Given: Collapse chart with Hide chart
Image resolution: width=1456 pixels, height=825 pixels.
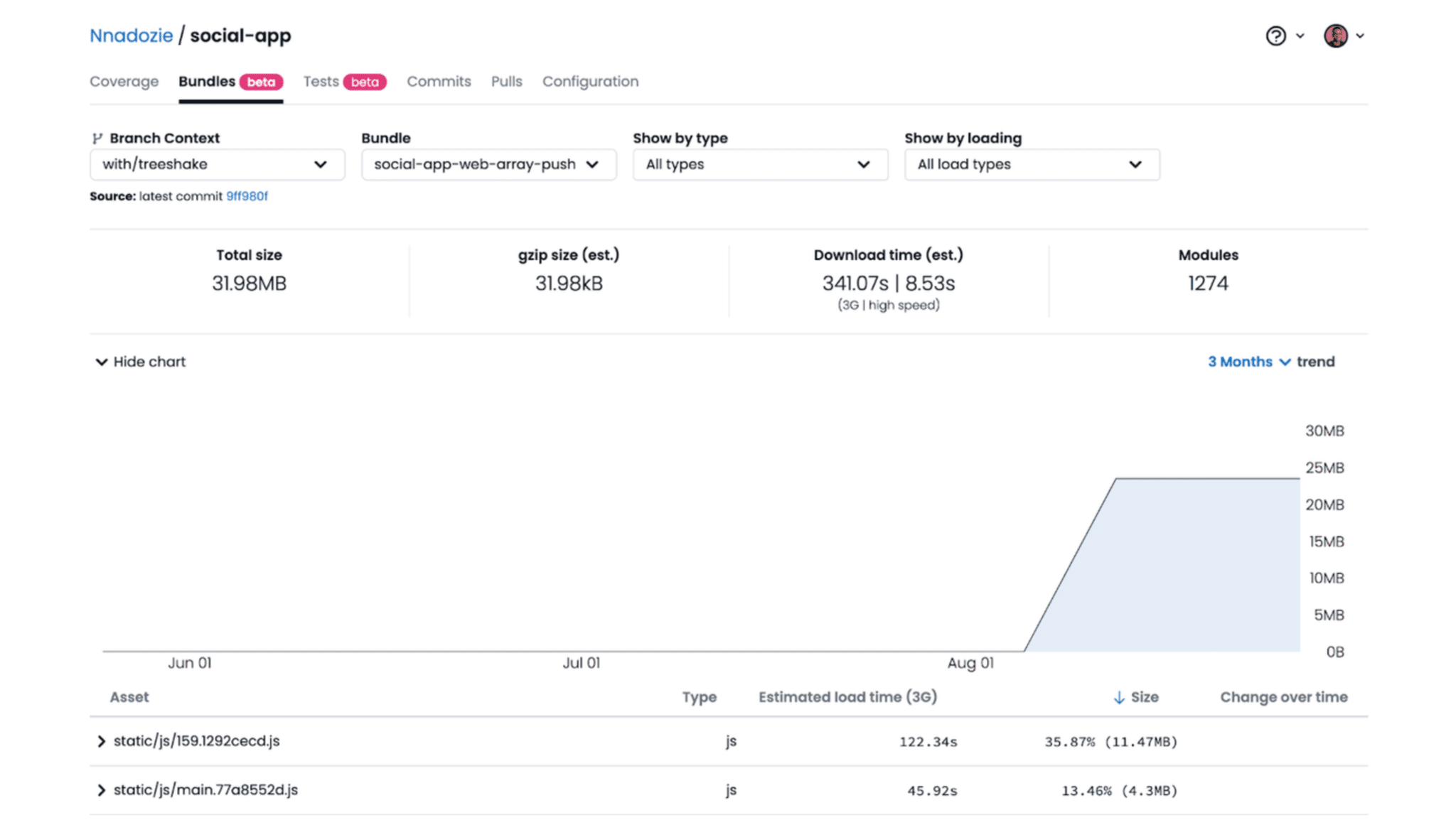Looking at the screenshot, I should click(x=140, y=362).
